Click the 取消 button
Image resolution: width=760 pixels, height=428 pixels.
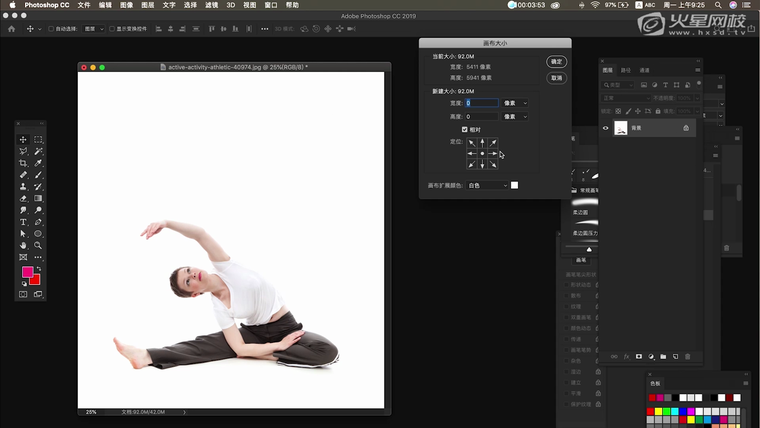pos(556,78)
